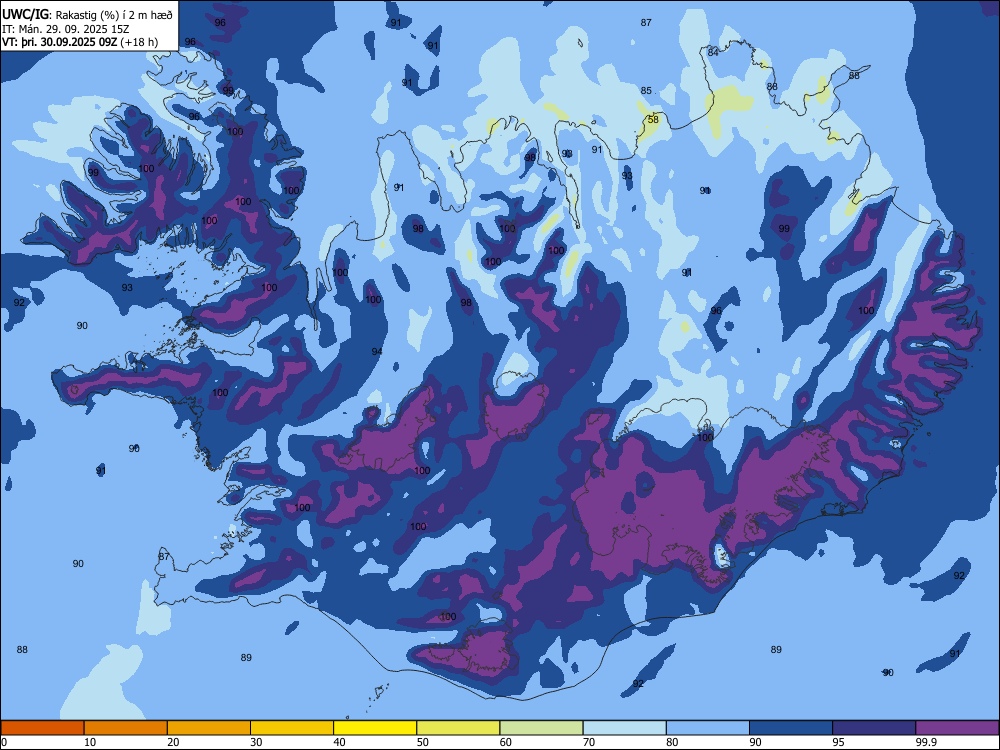Click the legend tick label "60"
This screenshot has width=1000, height=750.
coord(506,742)
